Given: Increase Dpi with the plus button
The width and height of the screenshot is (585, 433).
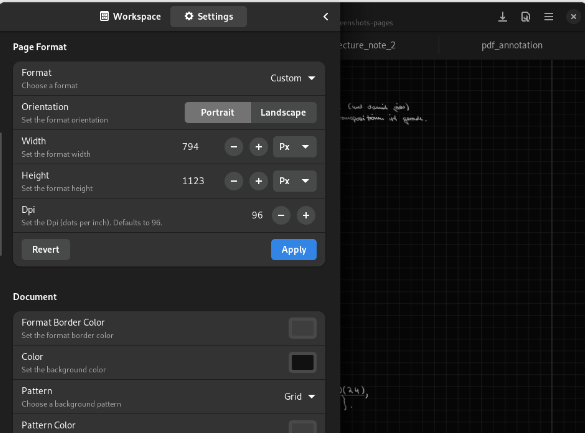Looking at the screenshot, I should click(306, 215).
